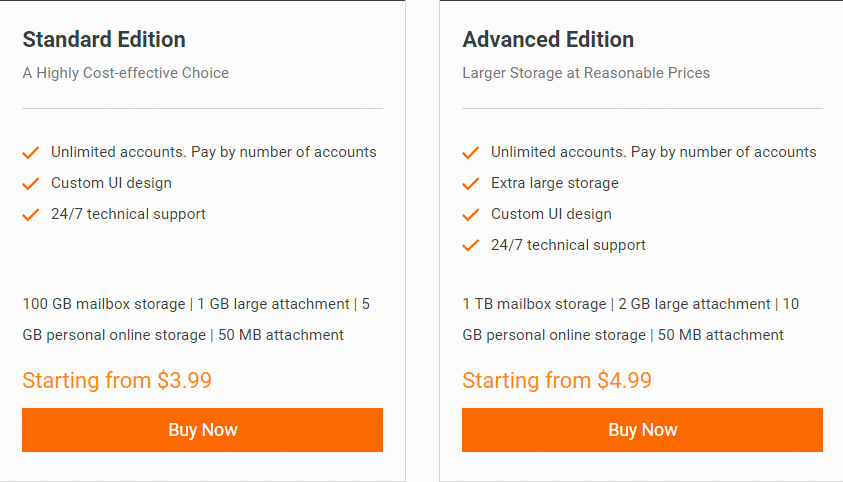Click checkmark beside Standard Custom UI design
This screenshot has height=482, width=843.
tap(31, 184)
